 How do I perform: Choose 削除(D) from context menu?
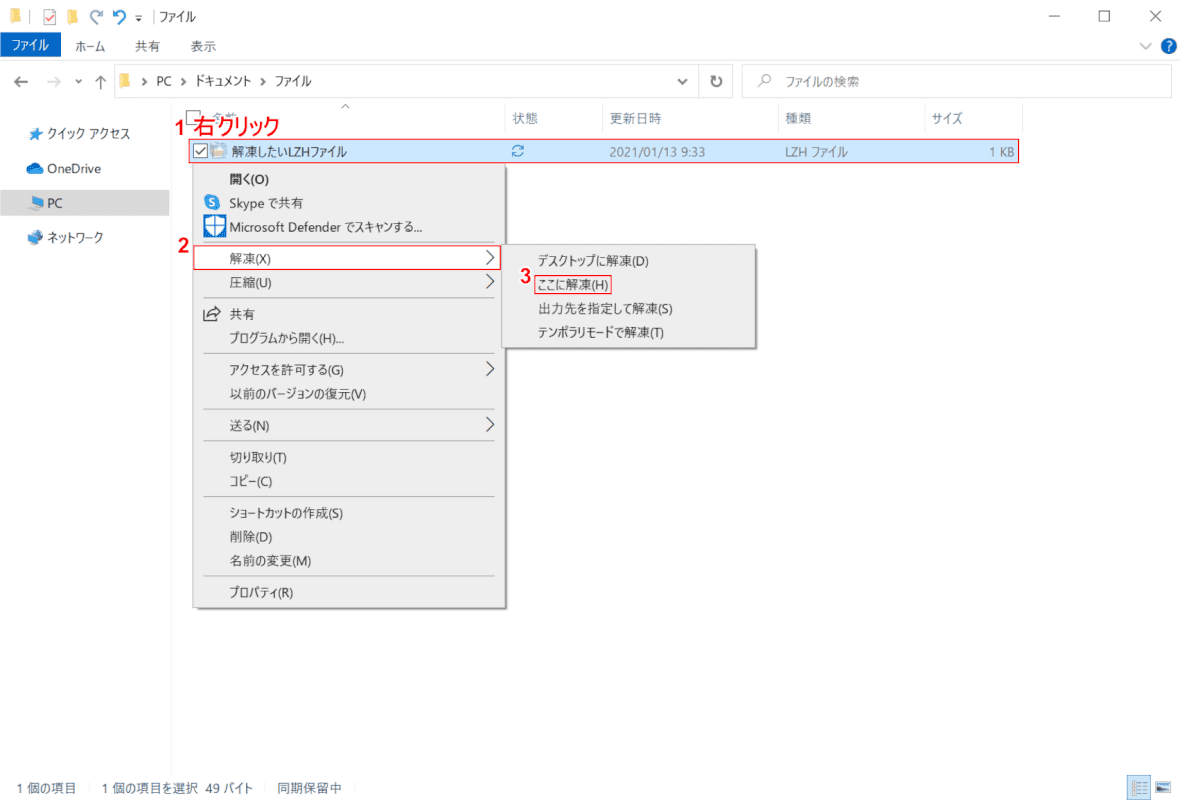coord(349,537)
